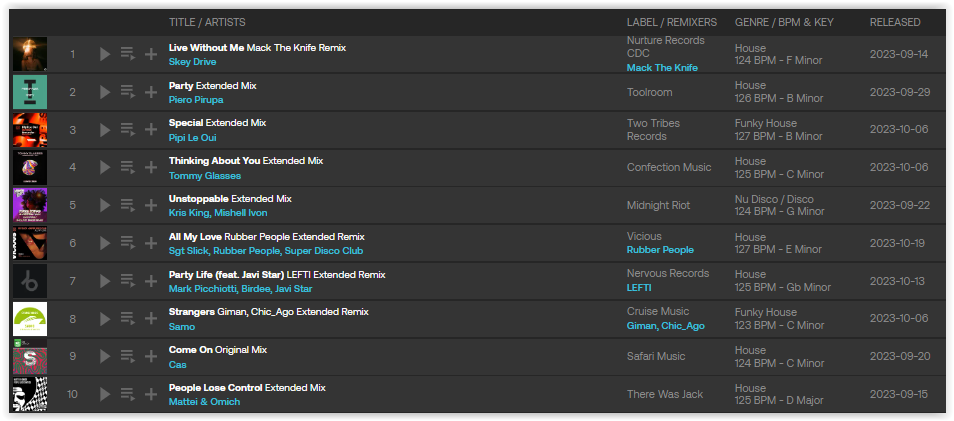Image resolution: width=954 pixels, height=421 pixels.
Task: Open cover art for Party Toolroom release
Action: pyautogui.click(x=30, y=92)
